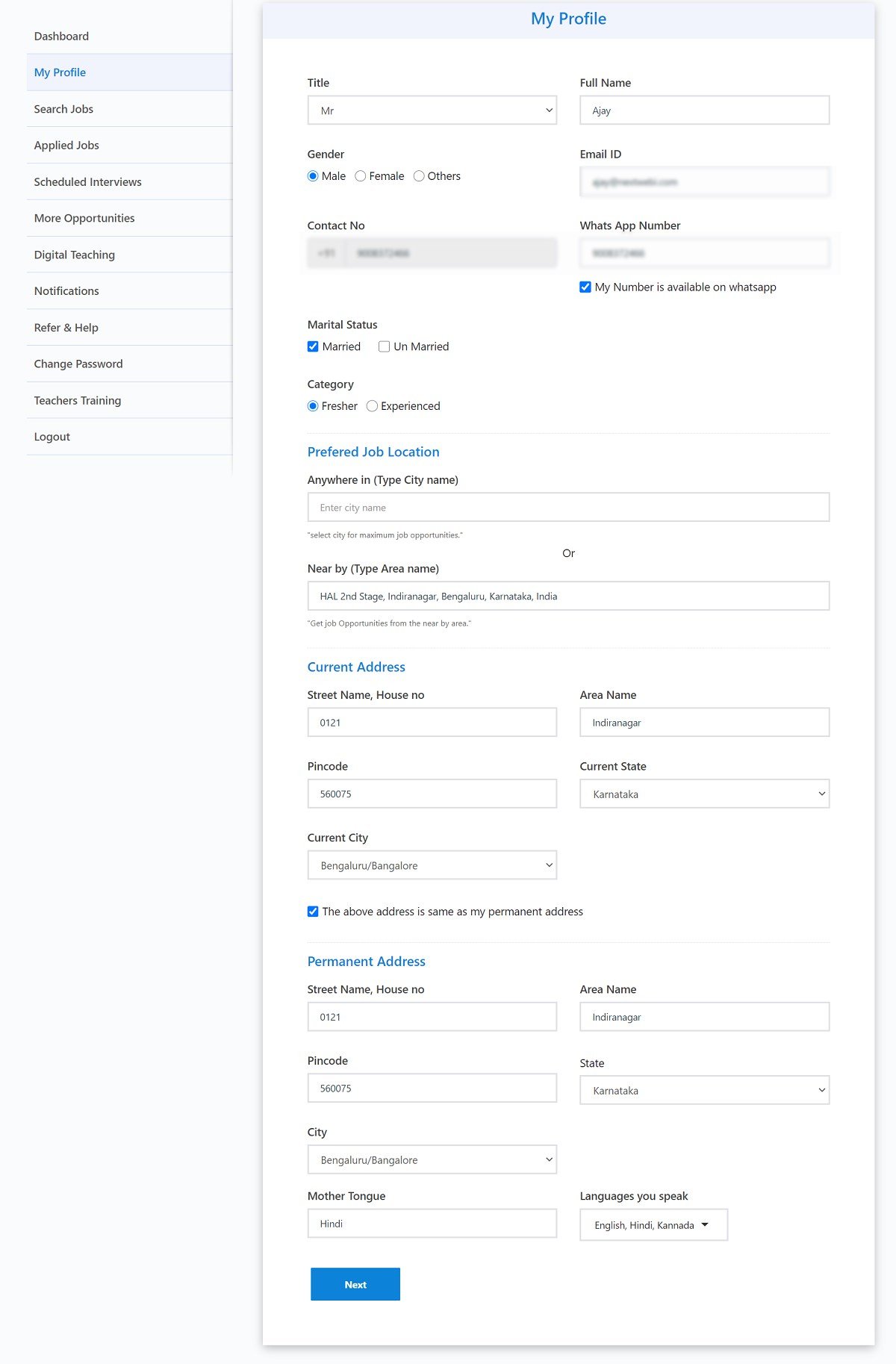Click the Near by area name field

coord(568,596)
